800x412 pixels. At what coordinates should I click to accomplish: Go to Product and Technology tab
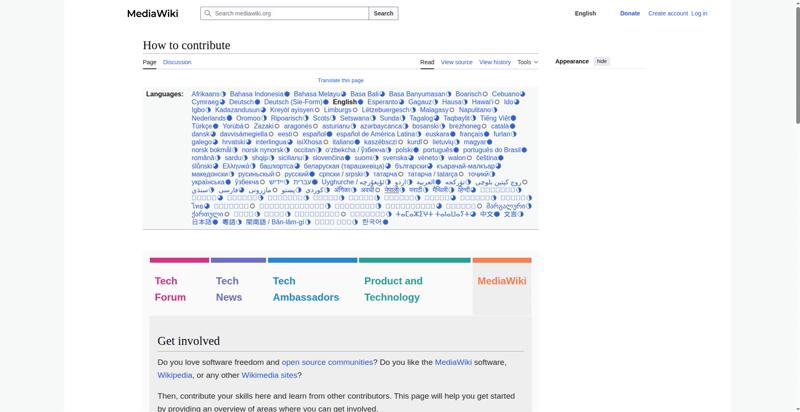point(393,289)
